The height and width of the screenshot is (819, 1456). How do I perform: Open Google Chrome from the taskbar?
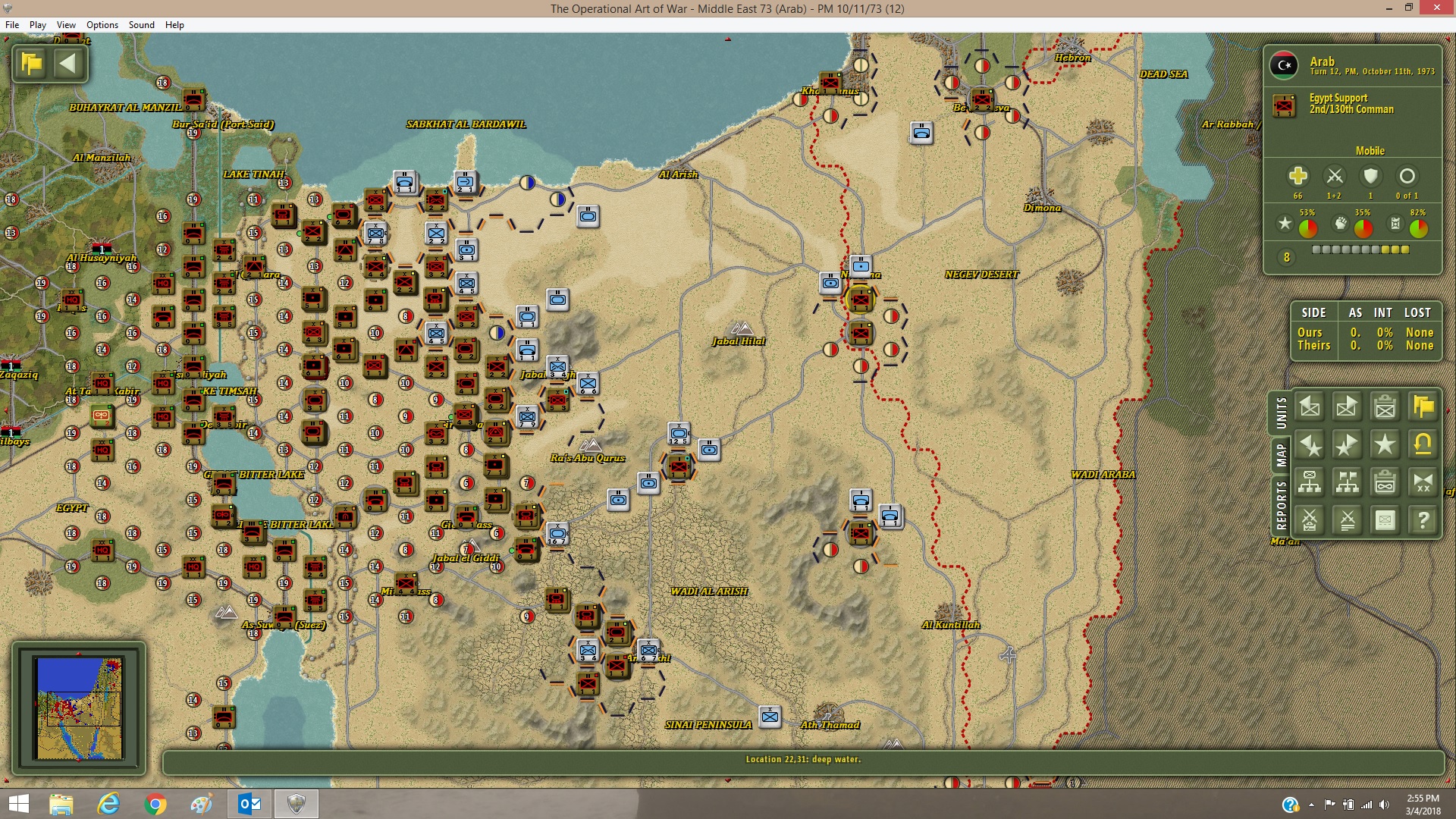155,804
